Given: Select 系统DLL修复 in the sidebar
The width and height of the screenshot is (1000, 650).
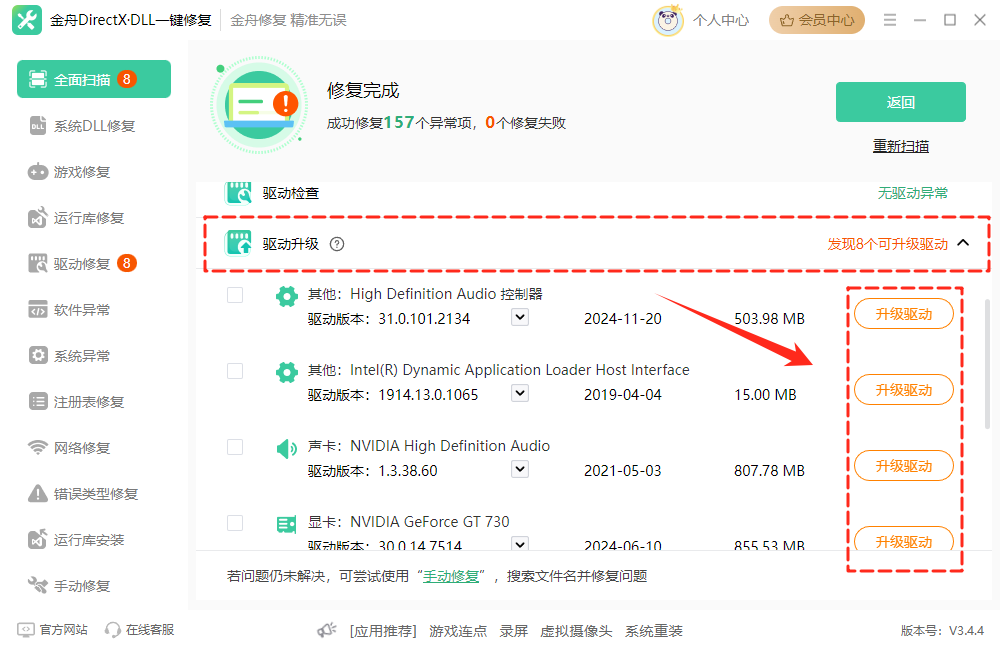Looking at the screenshot, I should (94, 126).
